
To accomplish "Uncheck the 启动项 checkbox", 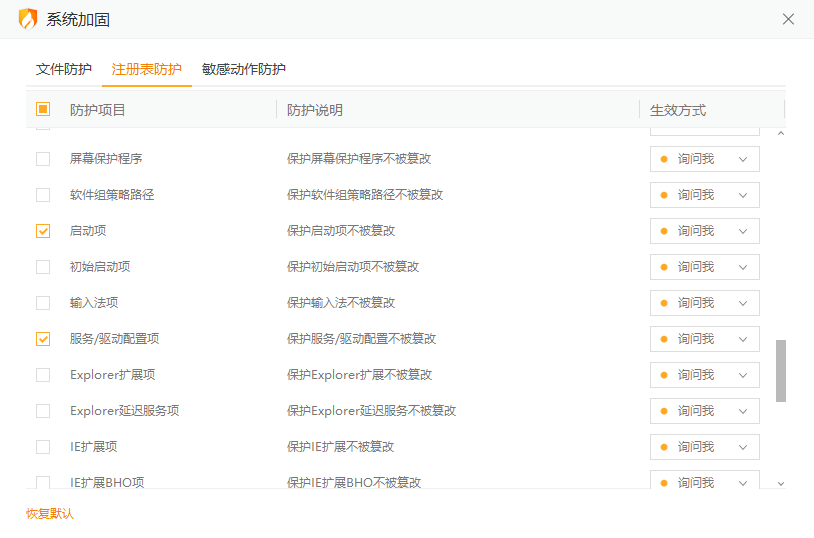I will tap(43, 231).
